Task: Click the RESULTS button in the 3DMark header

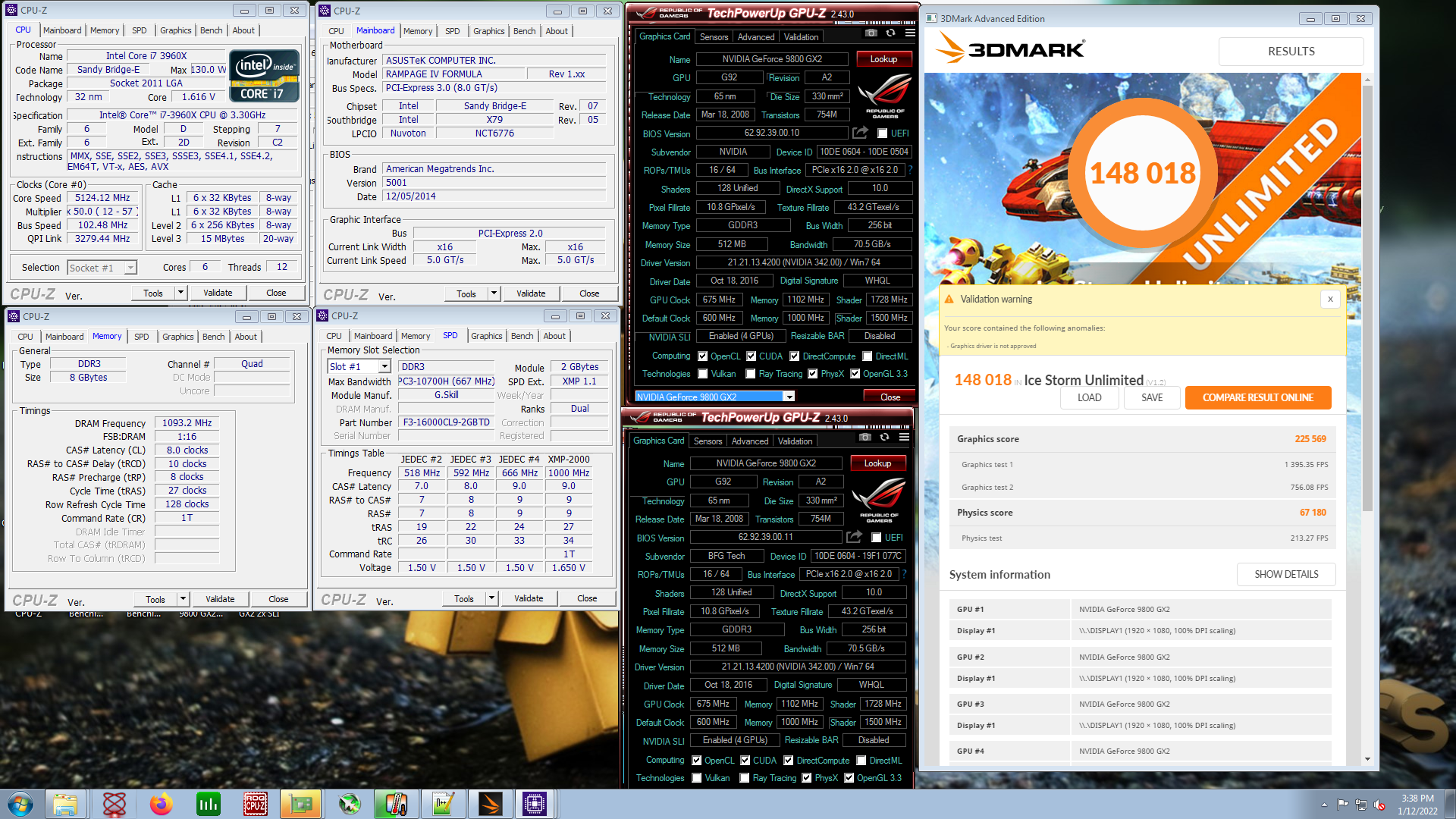Action: tap(1291, 51)
